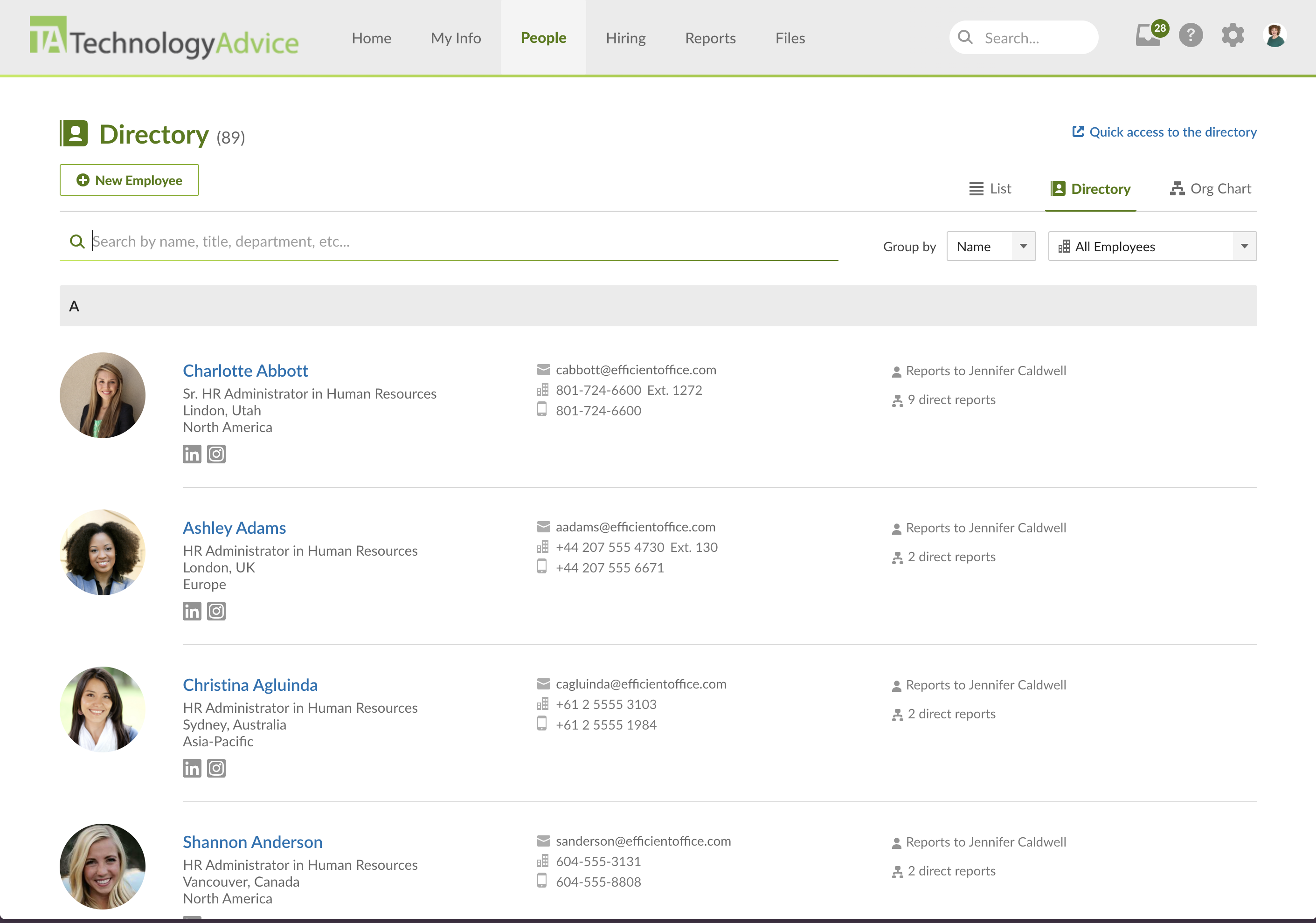
Task: Open Ashley Adams's LinkedIn icon
Action: 192,611
